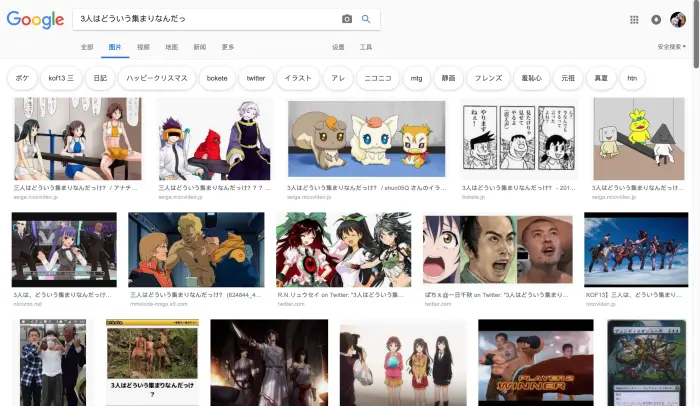The image size is (700, 406).
Task: Open the black-and-white manga panel thumbnail
Action: (518, 139)
